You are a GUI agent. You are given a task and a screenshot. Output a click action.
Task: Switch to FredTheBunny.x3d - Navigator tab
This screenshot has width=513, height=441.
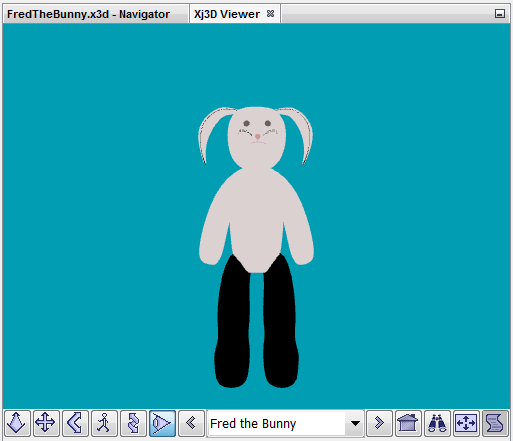pos(88,14)
